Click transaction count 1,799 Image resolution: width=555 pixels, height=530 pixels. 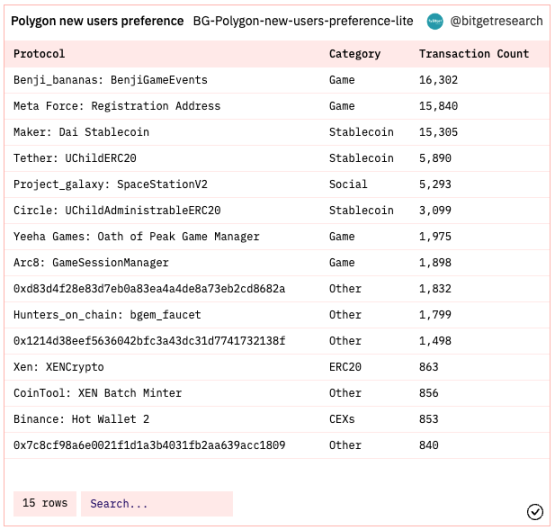(435, 315)
